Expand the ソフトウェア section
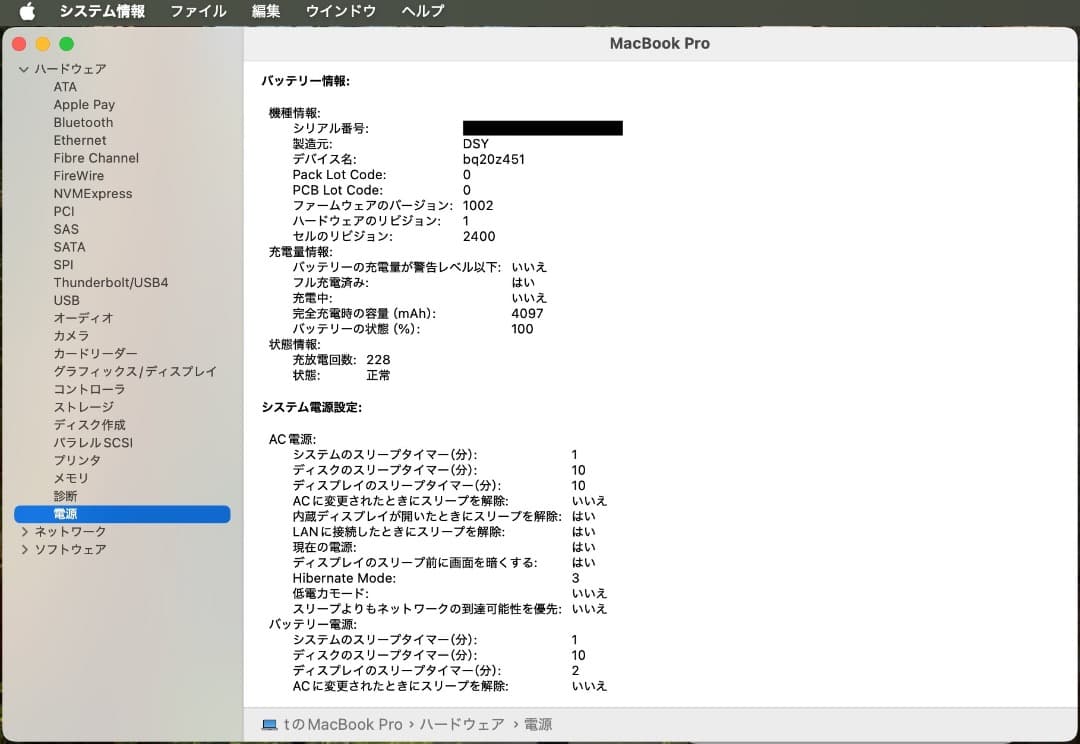 (x=23, y=549)
